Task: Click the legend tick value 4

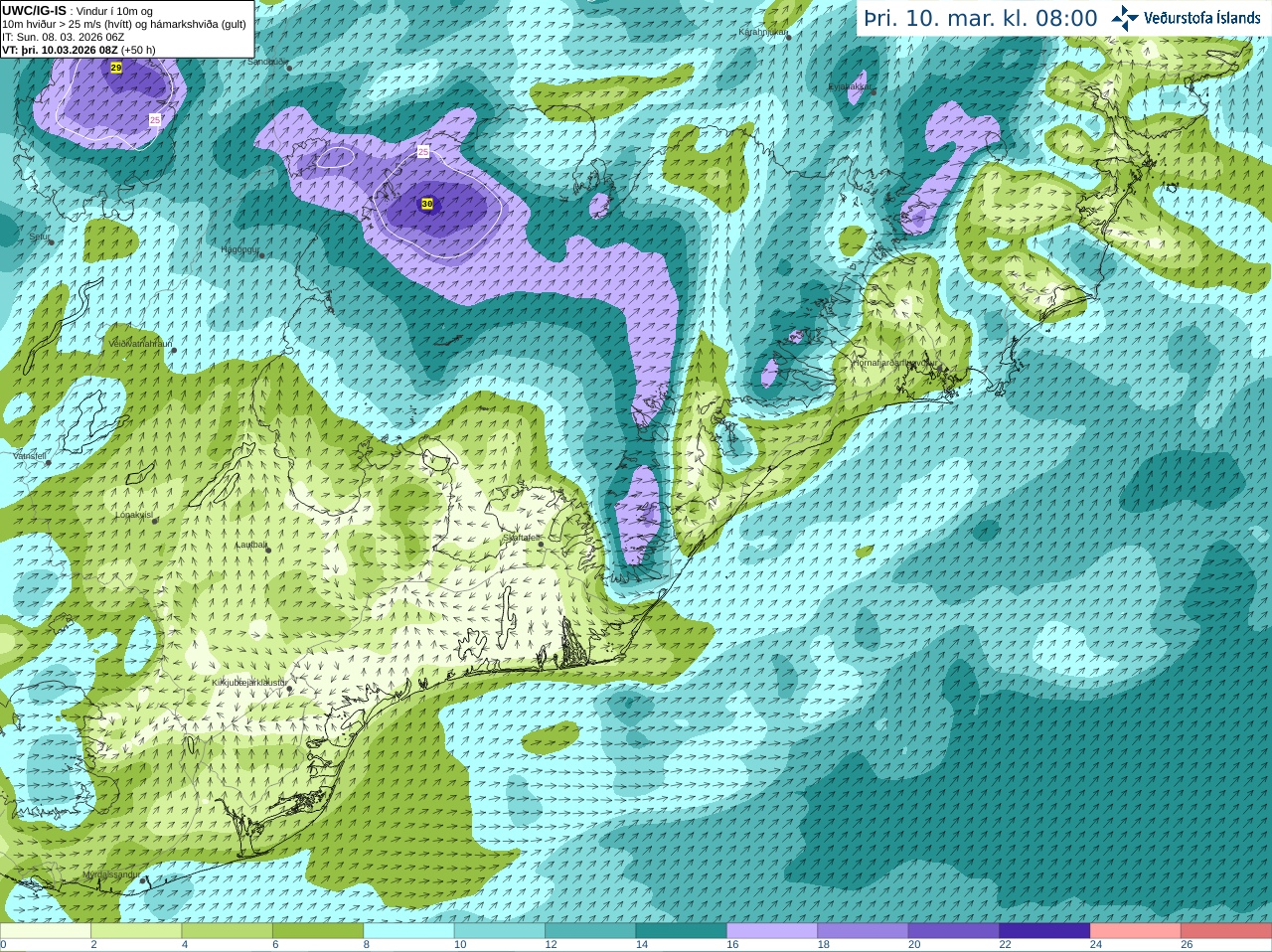Action: click(185, 945)
